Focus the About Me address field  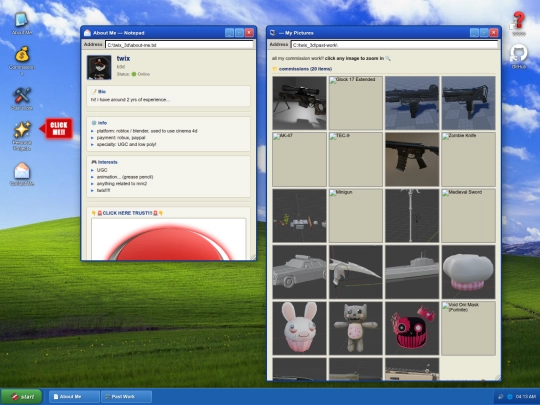(179, 45)
